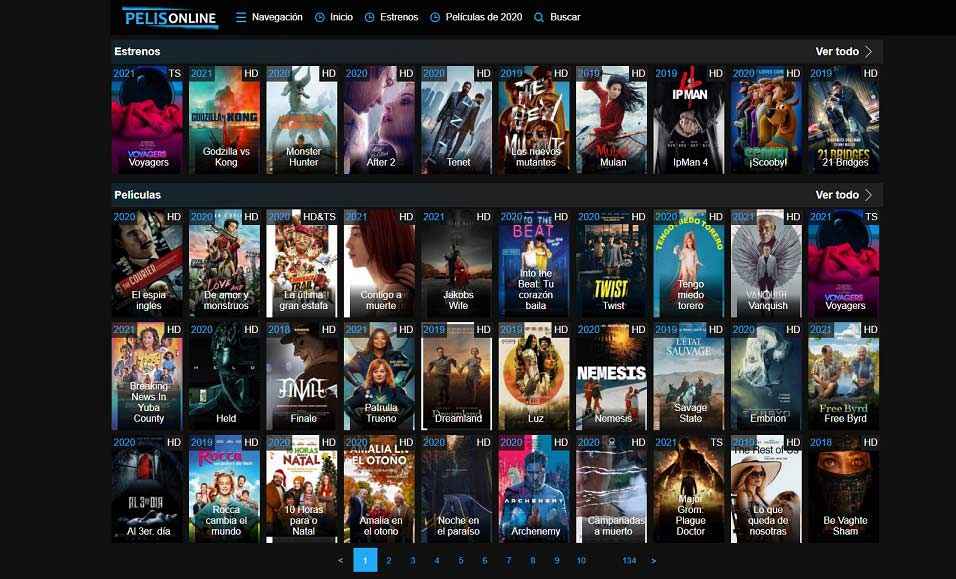
Task: Expand Estrenos with the chevron arrow
Action: click(868, 51)
